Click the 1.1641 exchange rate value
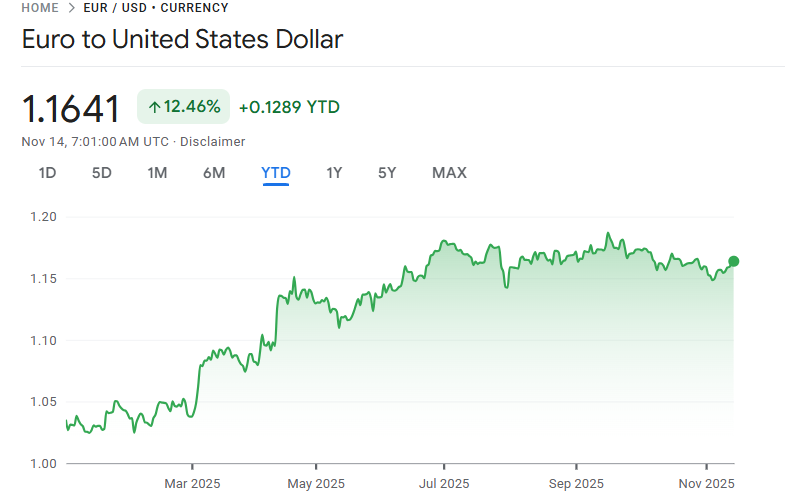 pos(71,109)
